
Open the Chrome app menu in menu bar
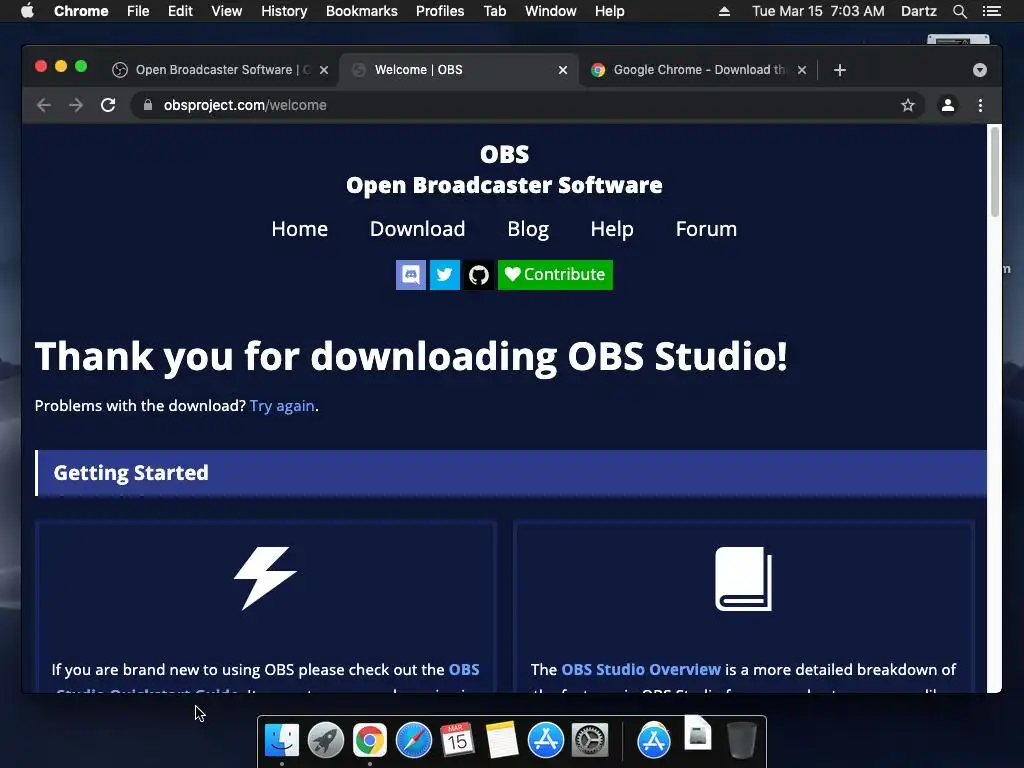tap(81, 11)
